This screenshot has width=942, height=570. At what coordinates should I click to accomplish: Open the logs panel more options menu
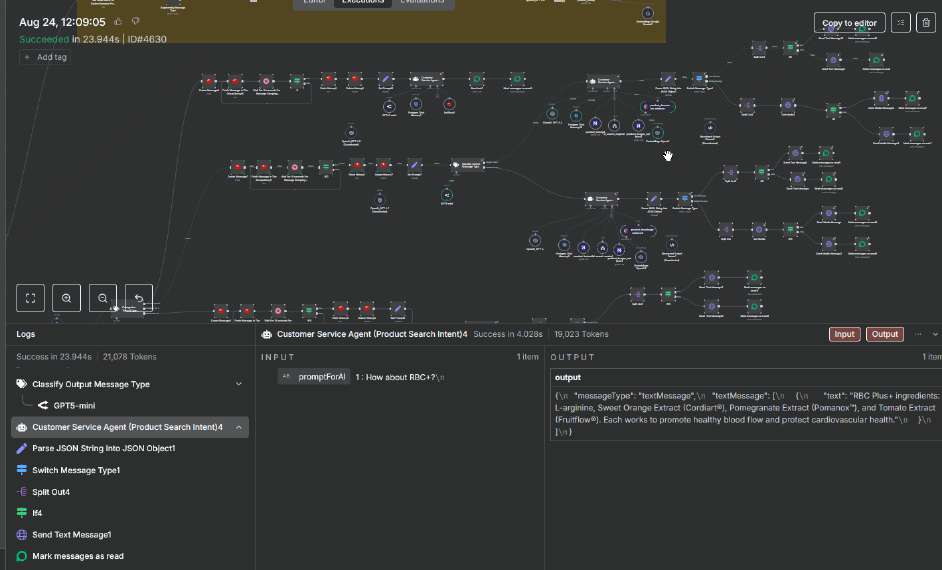(918, 334)
